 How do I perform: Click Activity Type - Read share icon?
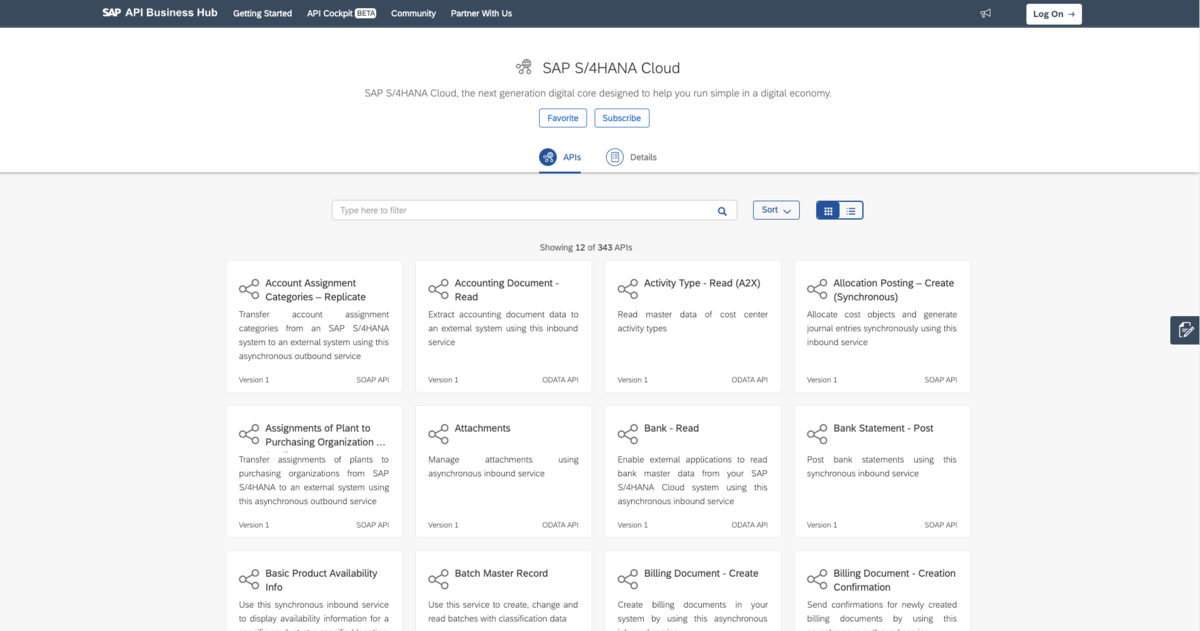(628, 289)
